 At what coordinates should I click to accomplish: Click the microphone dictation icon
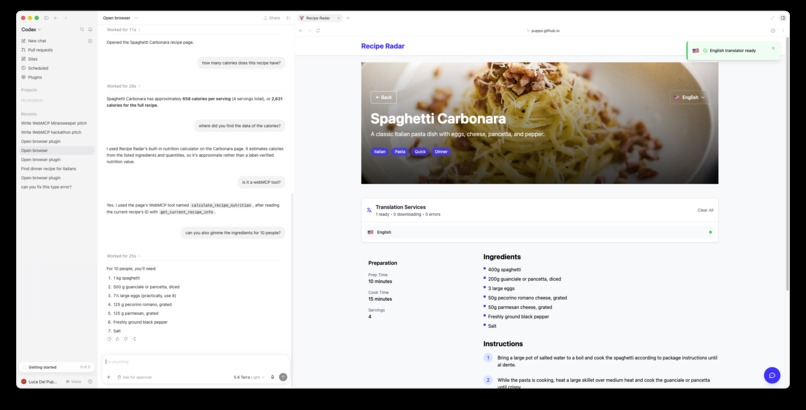tap(272, 377)
